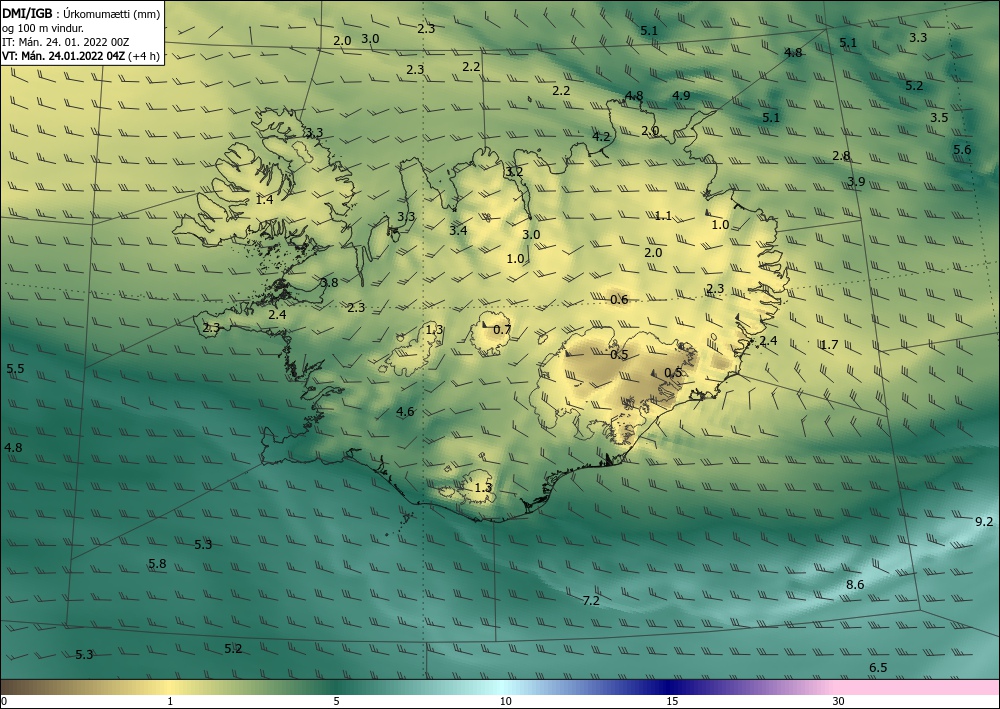Click the 4.6 value in southwest Iceland
The height and width of the screenshot is (709, 1000).
tap(405, 411)
